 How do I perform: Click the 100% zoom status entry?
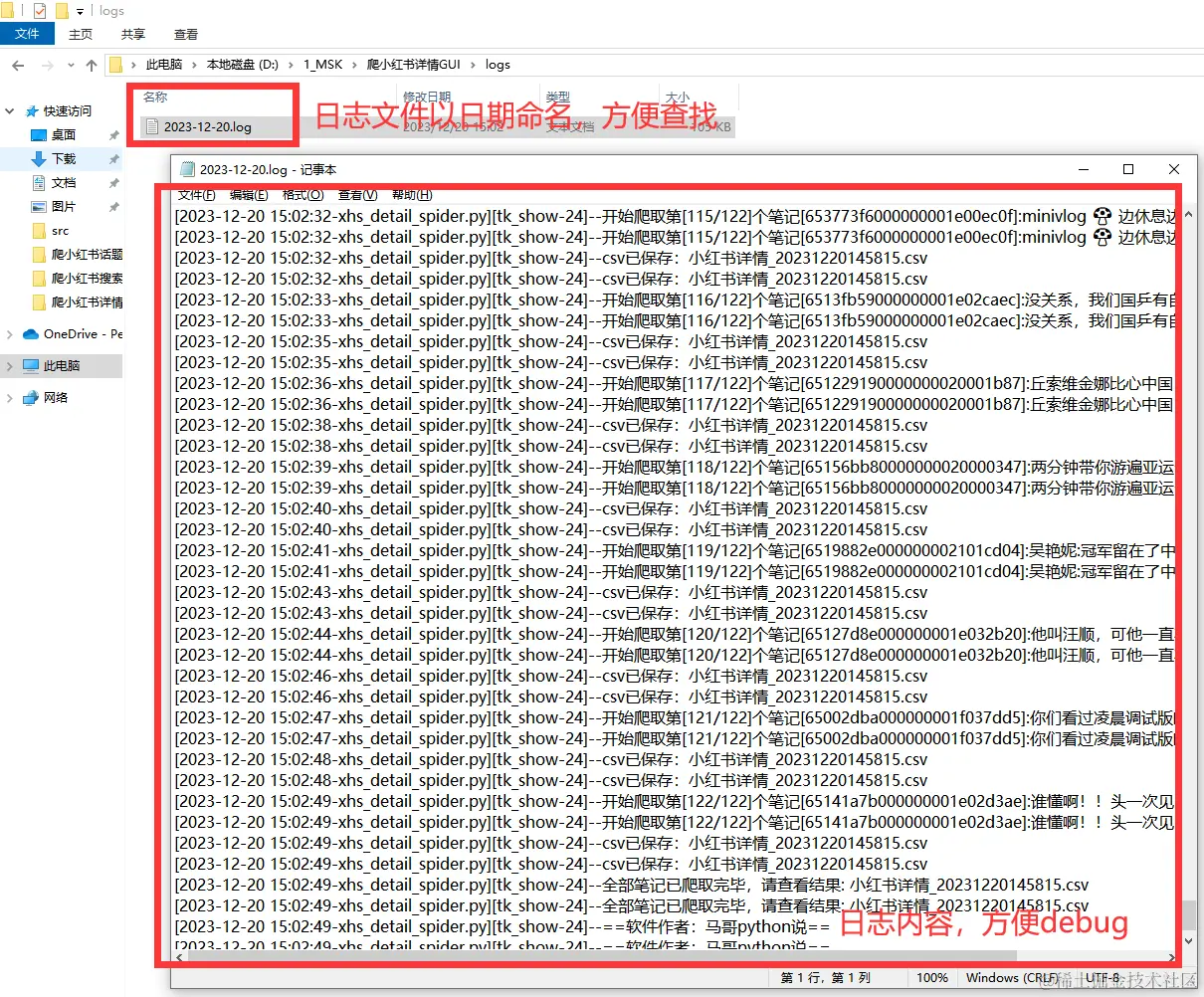tap(932, 978)
